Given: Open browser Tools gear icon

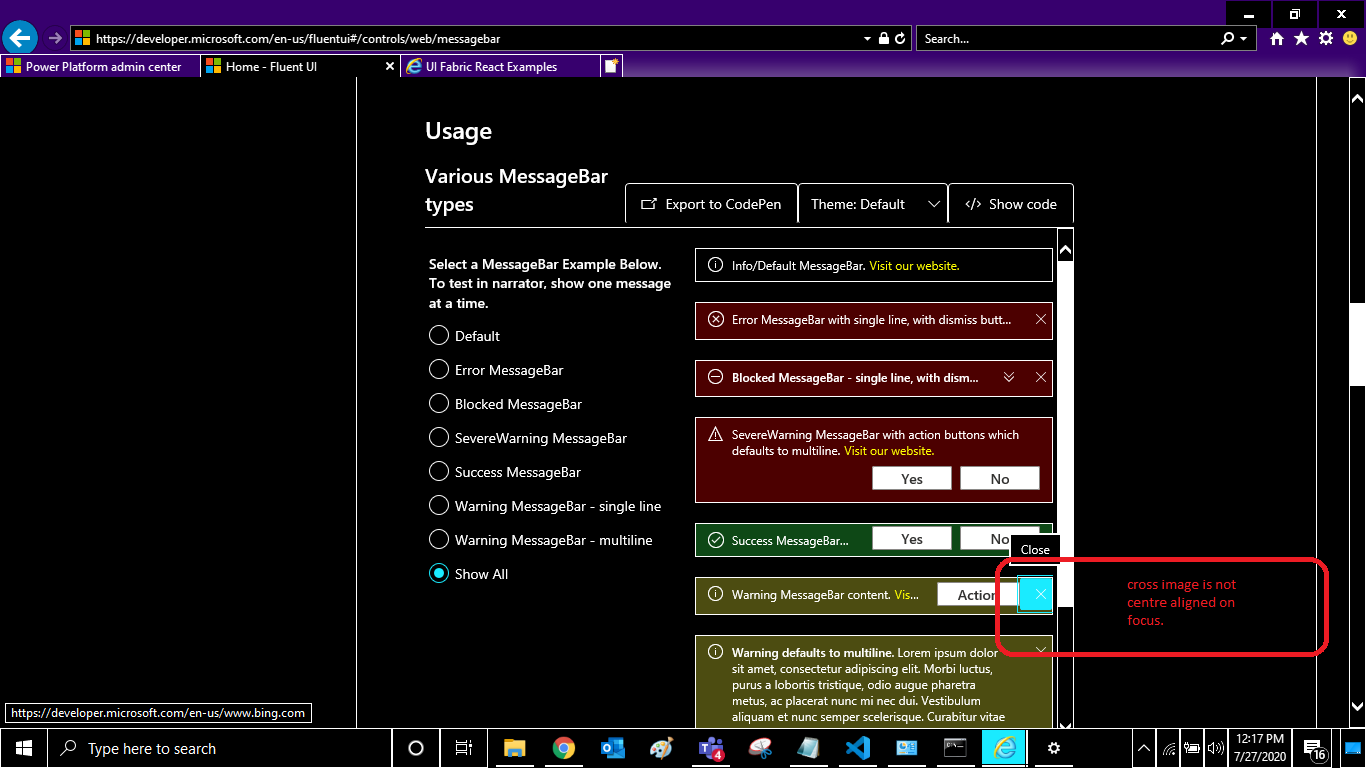Looking at the screenshot, I should pyautogui.click(x=1326, y=38).
